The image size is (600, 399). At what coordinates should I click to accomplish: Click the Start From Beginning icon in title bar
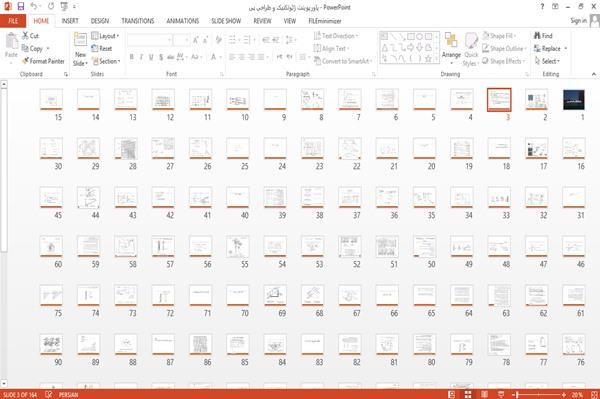point(64,6)
